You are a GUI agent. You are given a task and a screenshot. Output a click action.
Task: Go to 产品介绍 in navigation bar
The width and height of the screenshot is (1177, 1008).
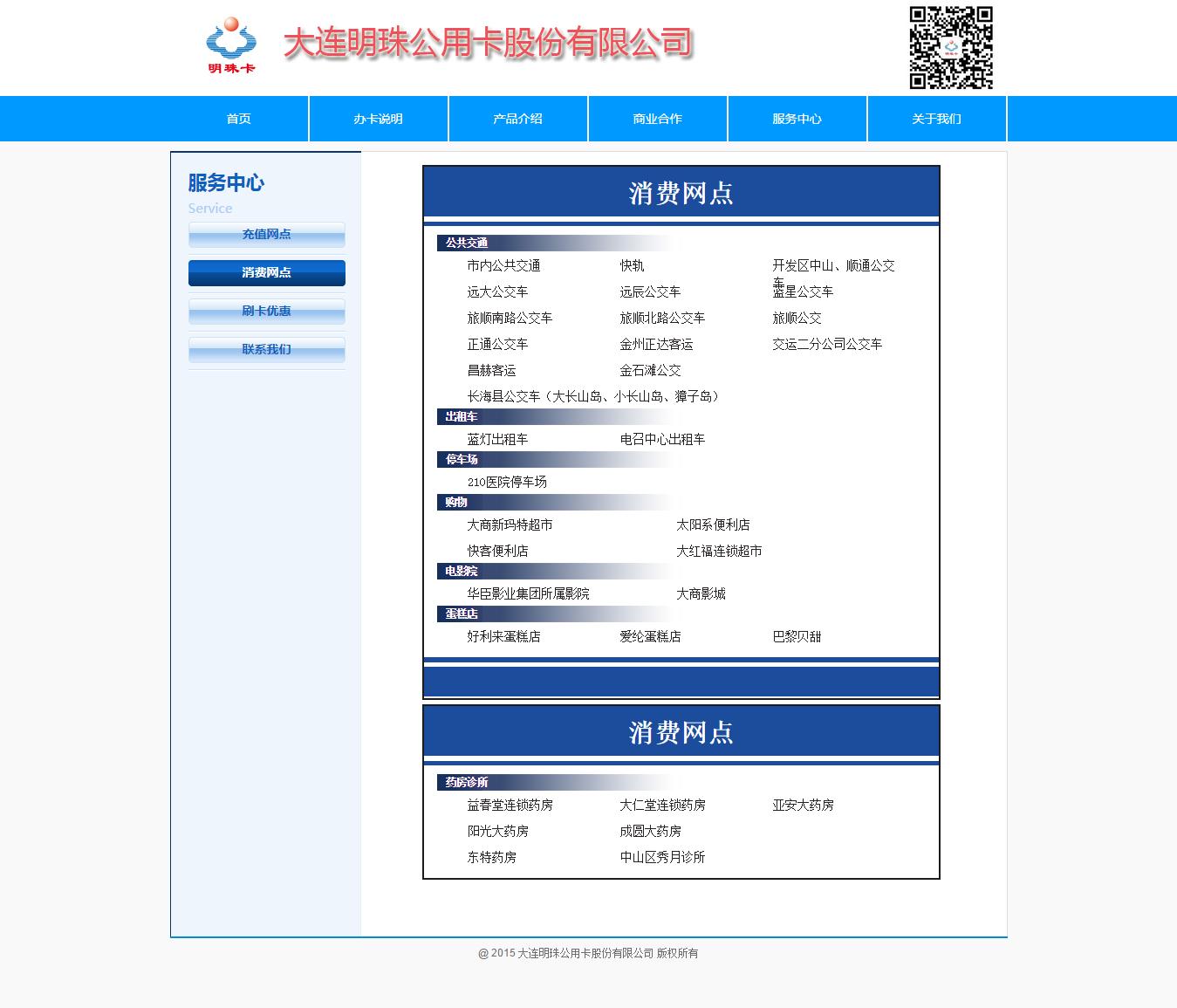click(x=518, y=119)
